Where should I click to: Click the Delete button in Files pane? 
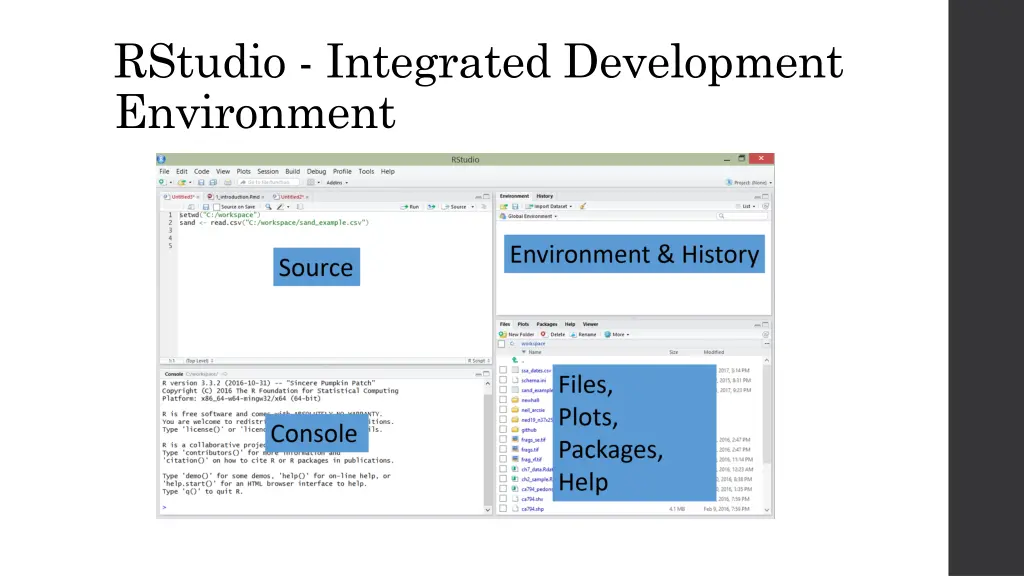click(552, 334)
